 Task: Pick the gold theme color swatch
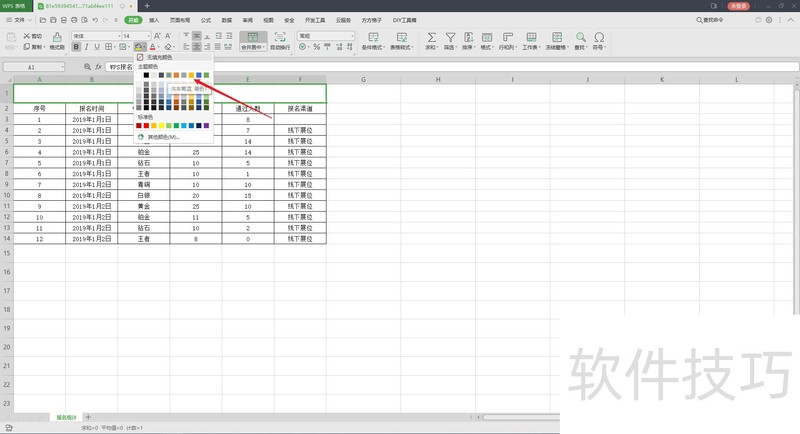tap(191, 75)
